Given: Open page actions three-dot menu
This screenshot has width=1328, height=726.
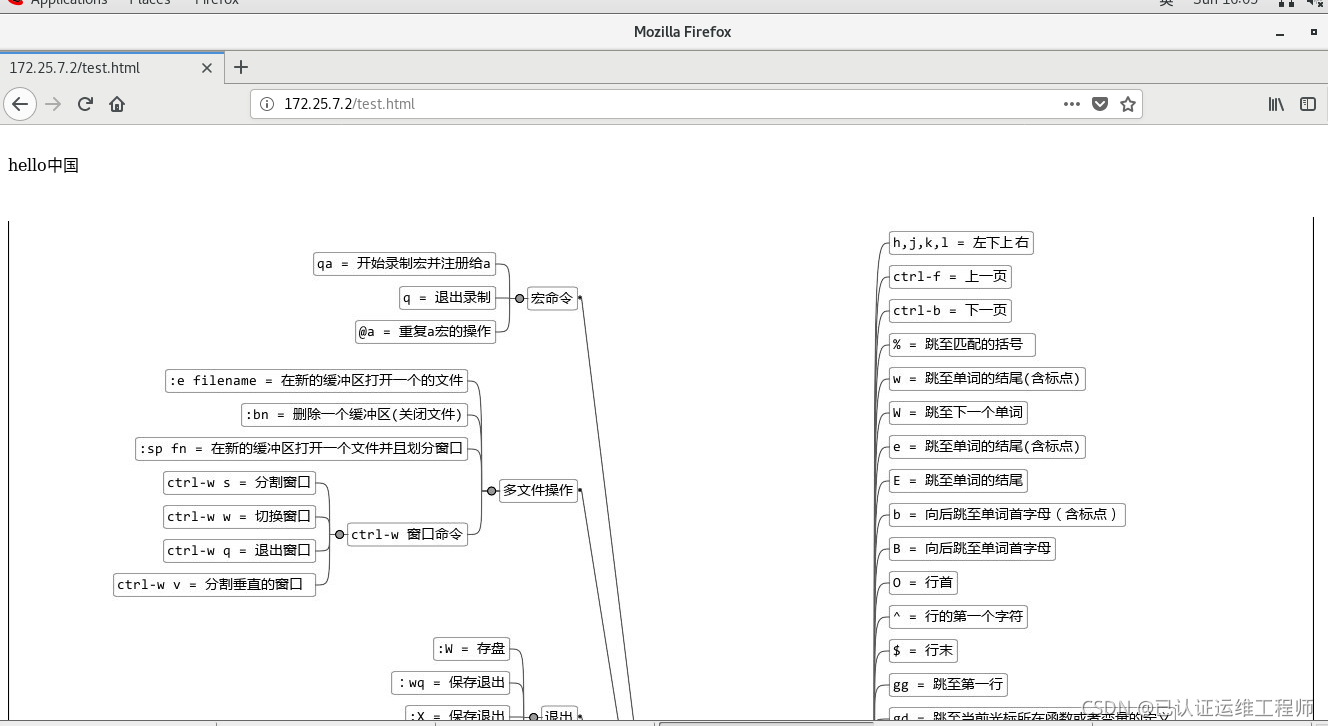Looking at the screenshot, I should coord(1072,104).
